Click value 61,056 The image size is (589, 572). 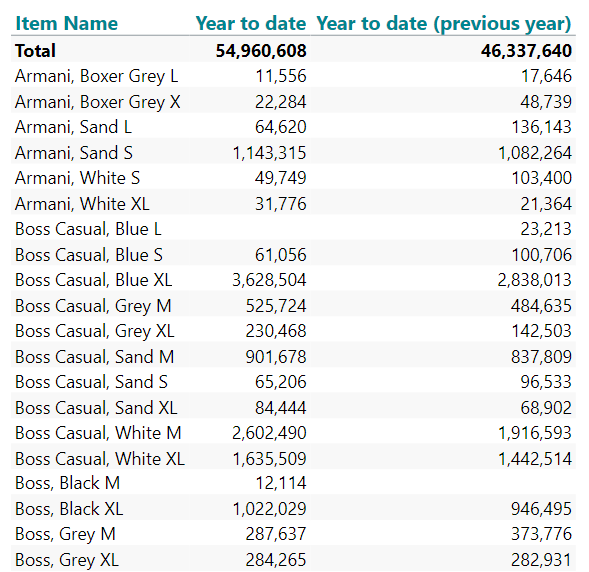pyautogui.click(x=281, y=255)
